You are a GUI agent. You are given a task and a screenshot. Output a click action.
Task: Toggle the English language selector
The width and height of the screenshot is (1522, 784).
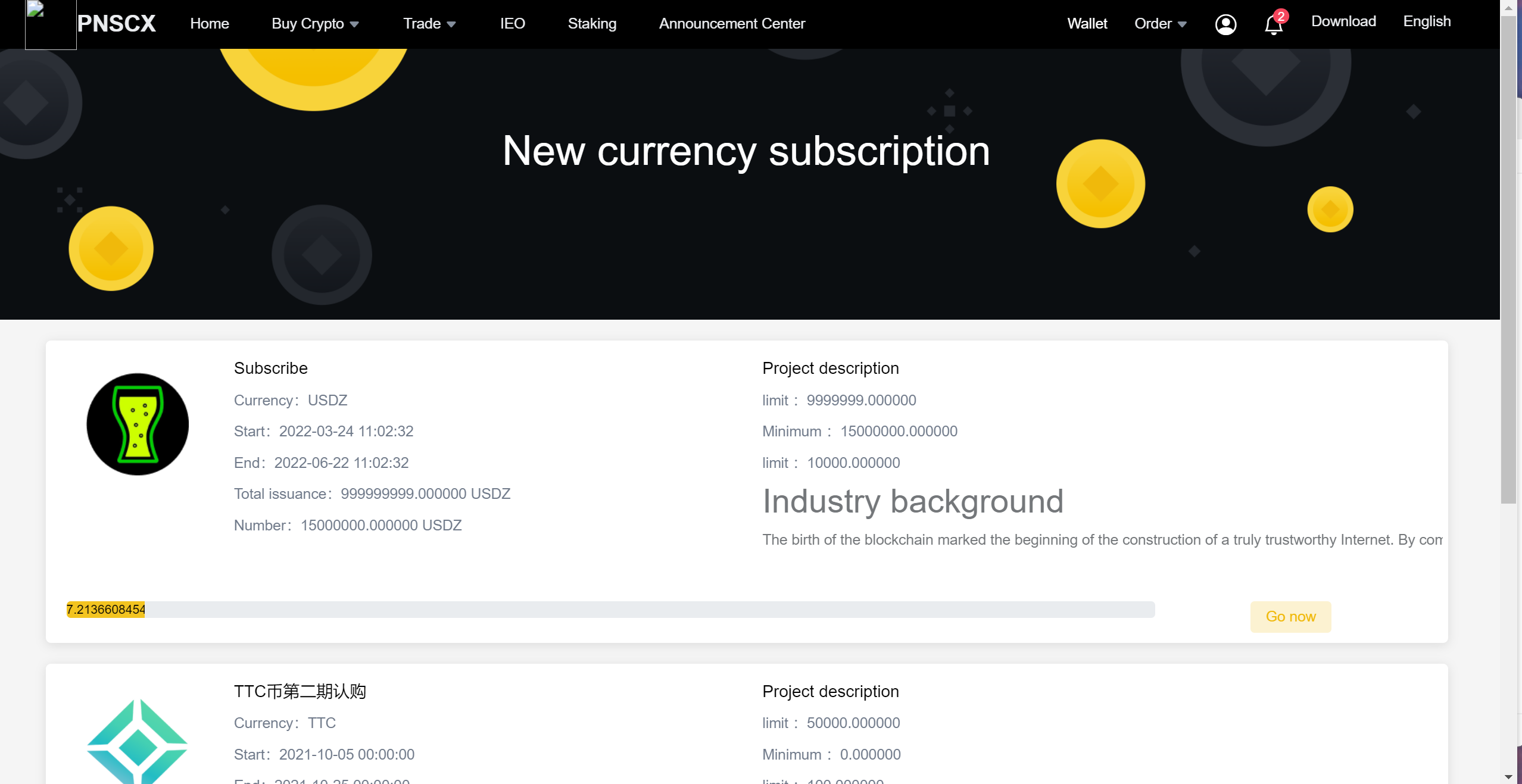(x=1428, y=21)
